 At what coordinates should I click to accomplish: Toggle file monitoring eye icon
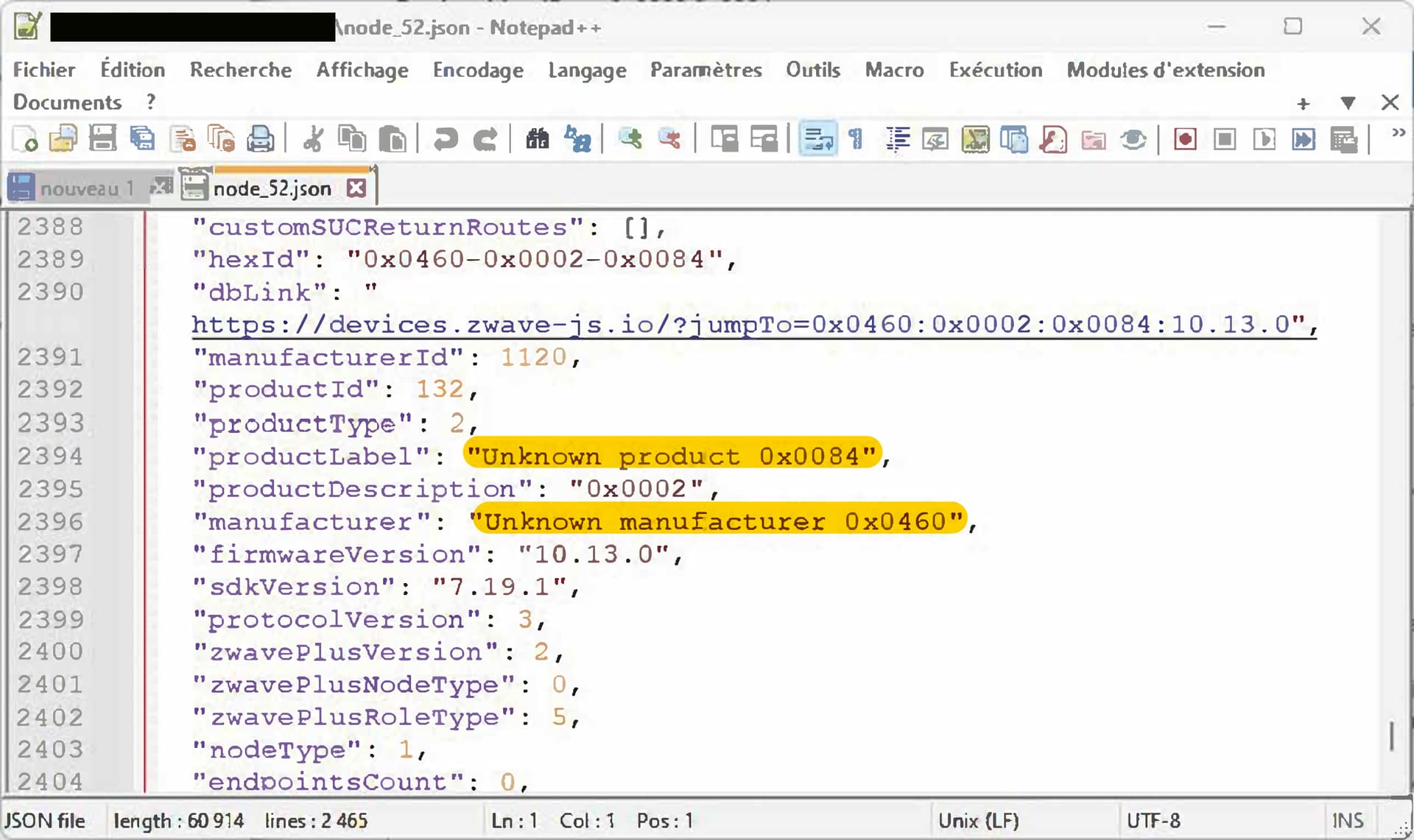tap(1133, 138)
